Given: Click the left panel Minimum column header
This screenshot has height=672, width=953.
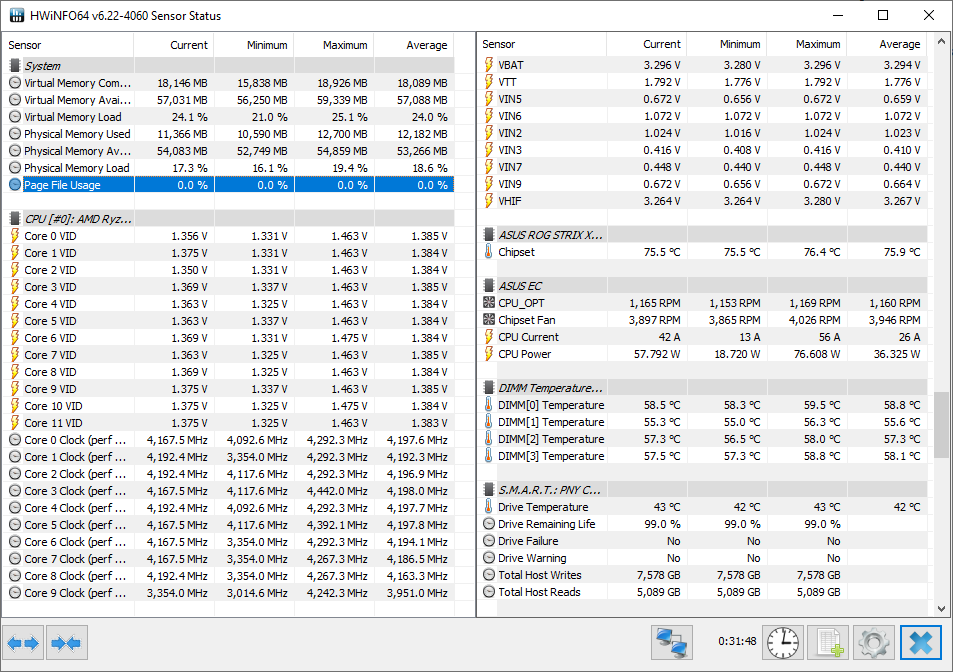Looking at the screenshot, I should coord(254,45).
